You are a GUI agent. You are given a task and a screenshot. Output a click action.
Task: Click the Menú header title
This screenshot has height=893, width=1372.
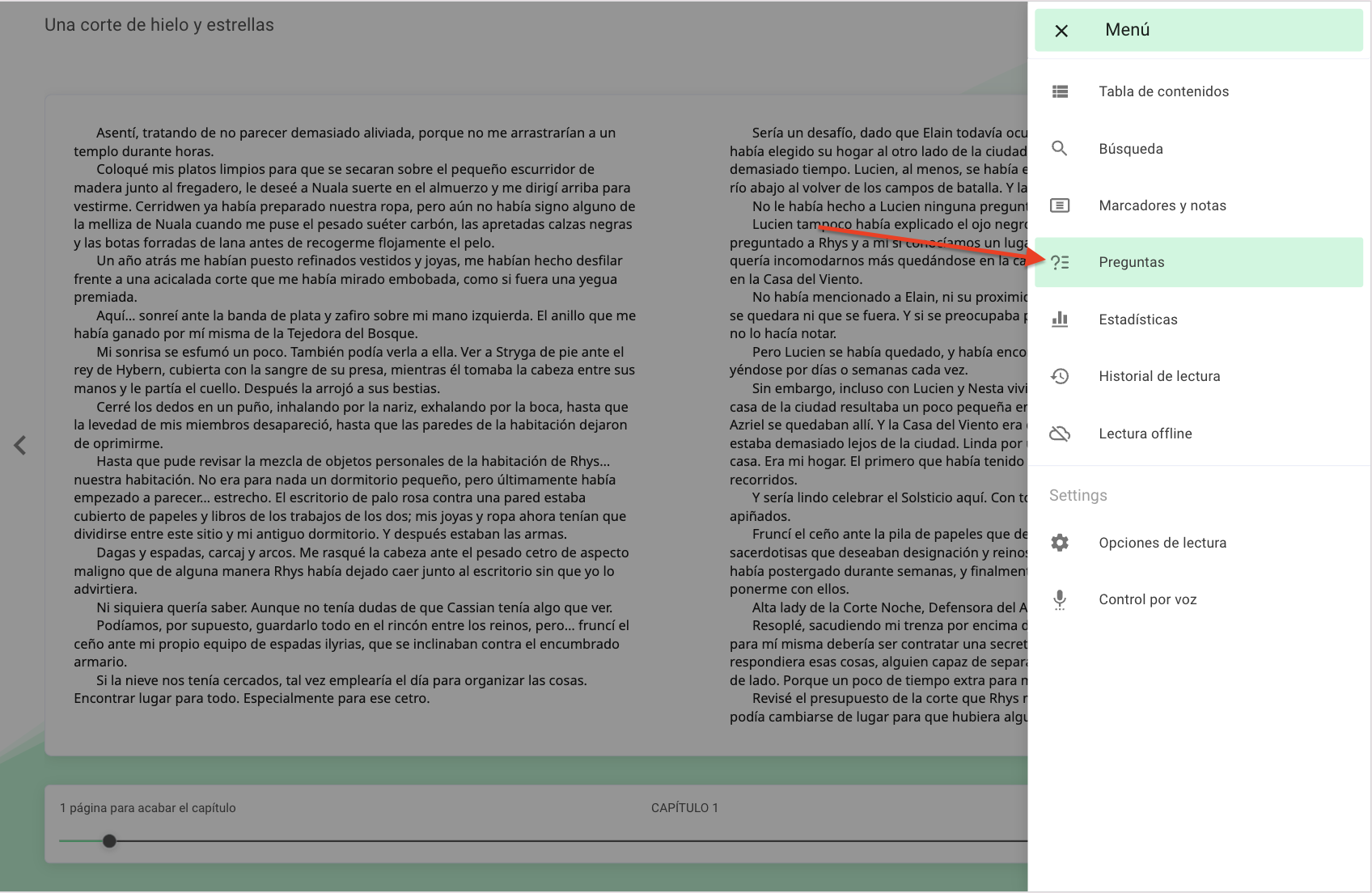pyautogui.click(x=1128, y=30)
